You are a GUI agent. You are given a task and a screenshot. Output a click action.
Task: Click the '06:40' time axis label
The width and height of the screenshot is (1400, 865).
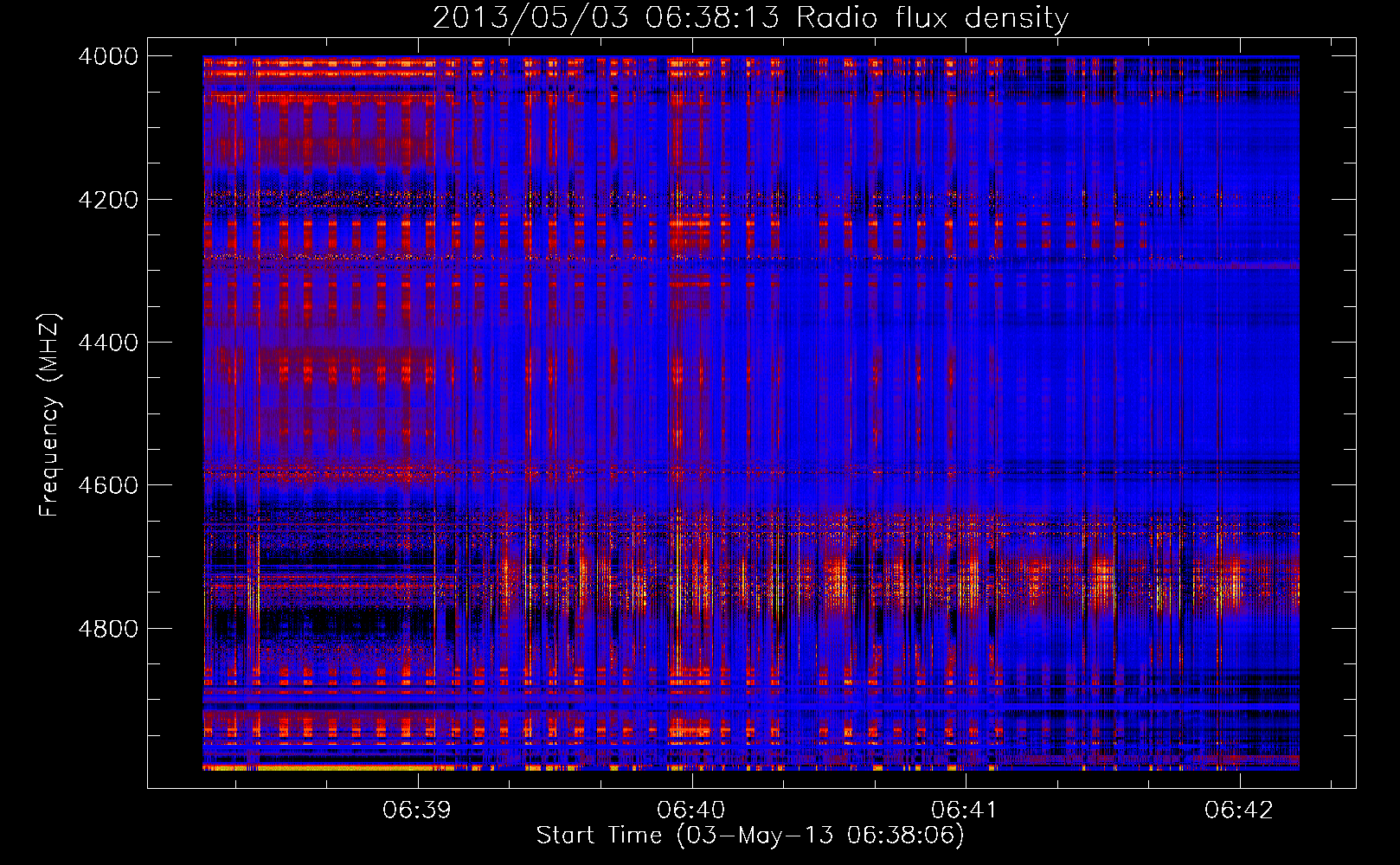pyautogui.click(x=691, y=811)
